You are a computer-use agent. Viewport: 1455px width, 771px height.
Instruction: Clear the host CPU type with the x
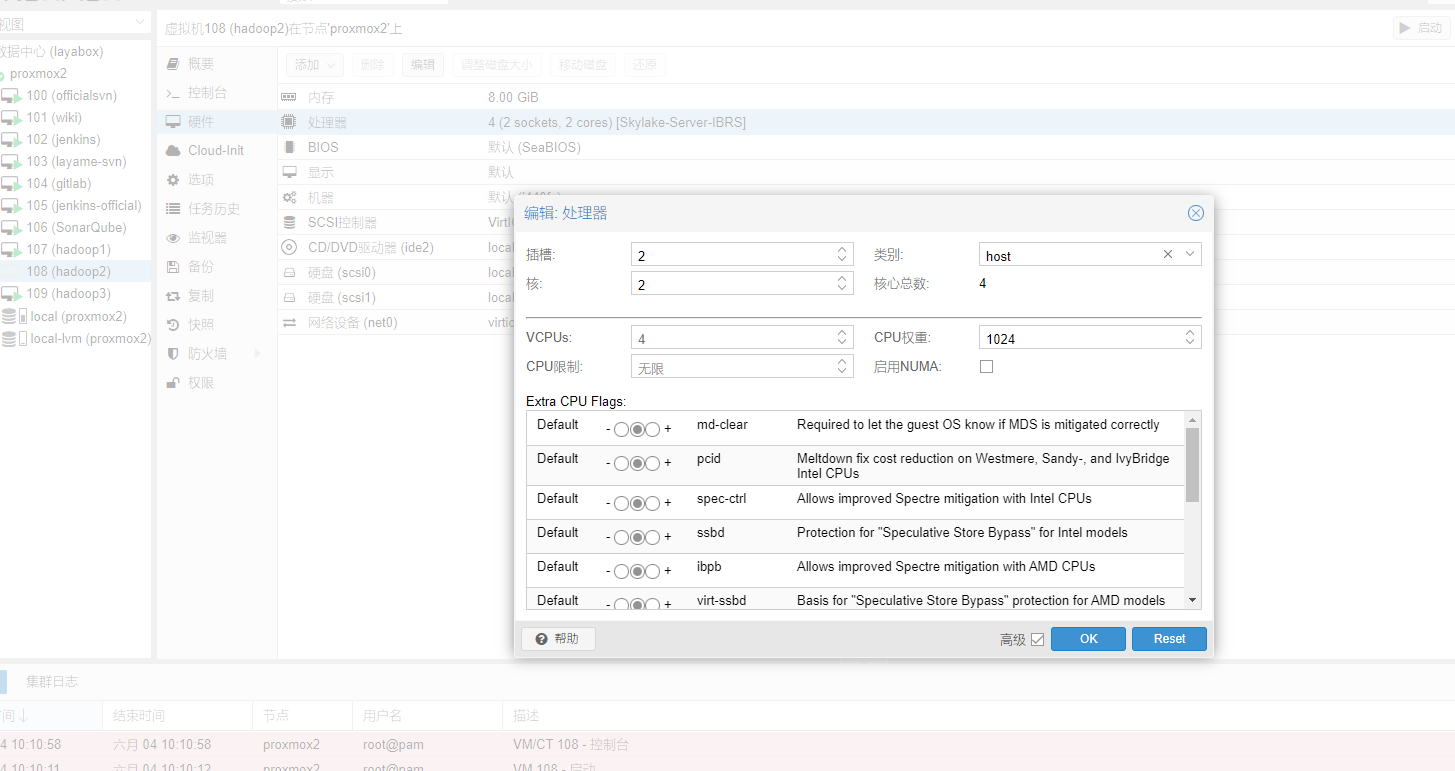click(x=1168, y=255)
